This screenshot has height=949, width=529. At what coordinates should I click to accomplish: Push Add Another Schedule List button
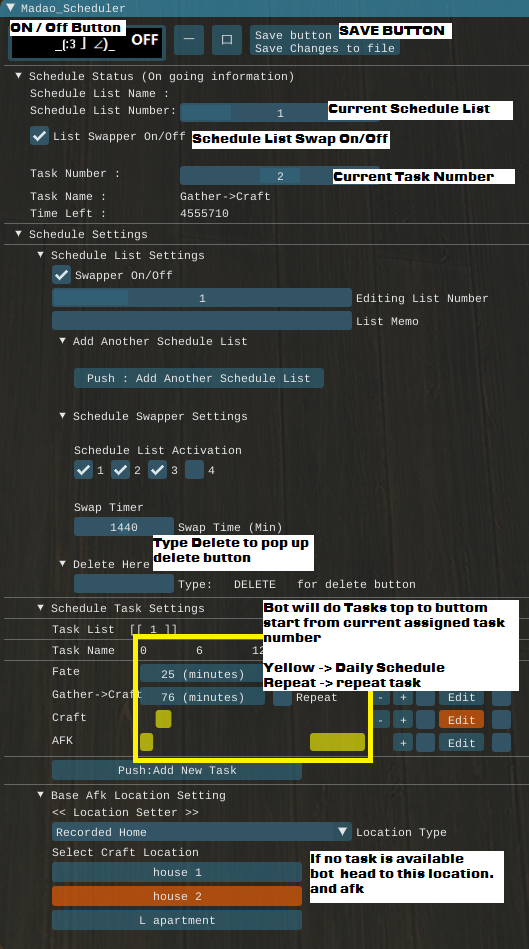pyautogui.click(x=199, y=378)
